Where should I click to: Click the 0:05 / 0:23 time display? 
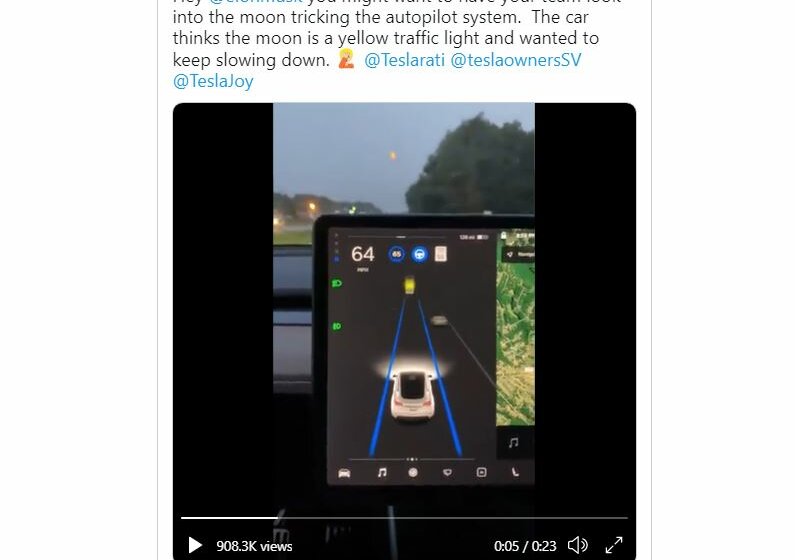pyautogui.click(x=525, y=546)
